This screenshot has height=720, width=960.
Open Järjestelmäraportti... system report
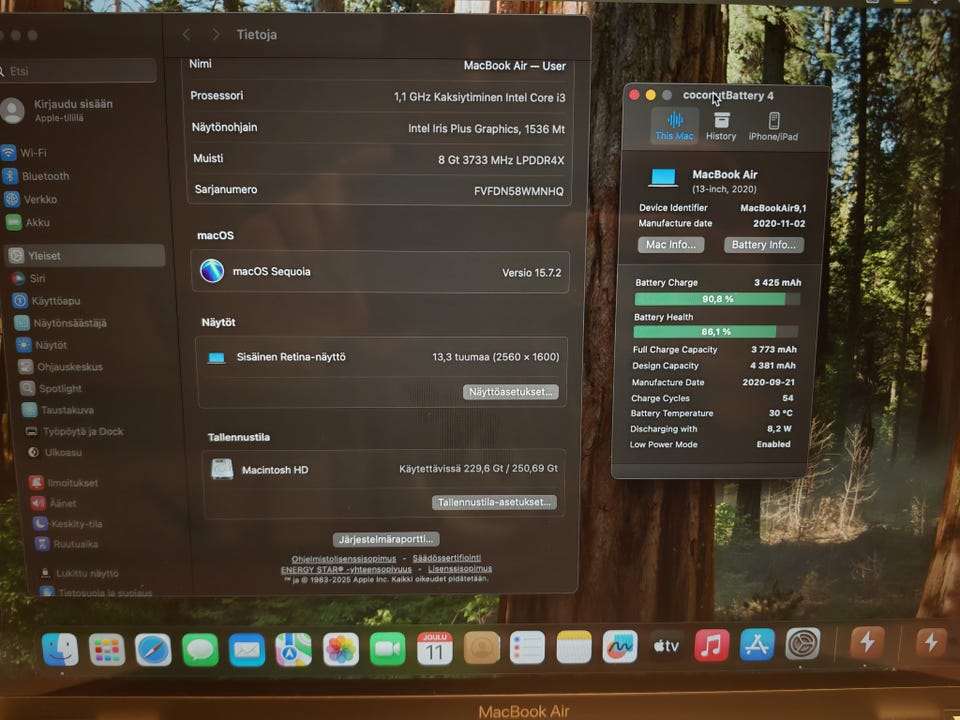point(386,539)
